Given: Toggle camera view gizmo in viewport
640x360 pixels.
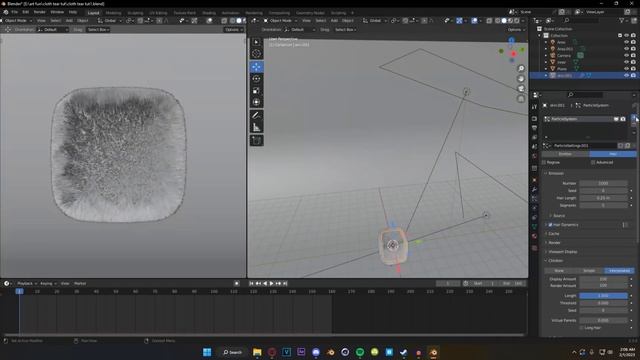Looking at the screenshot, I should [521, 89].
